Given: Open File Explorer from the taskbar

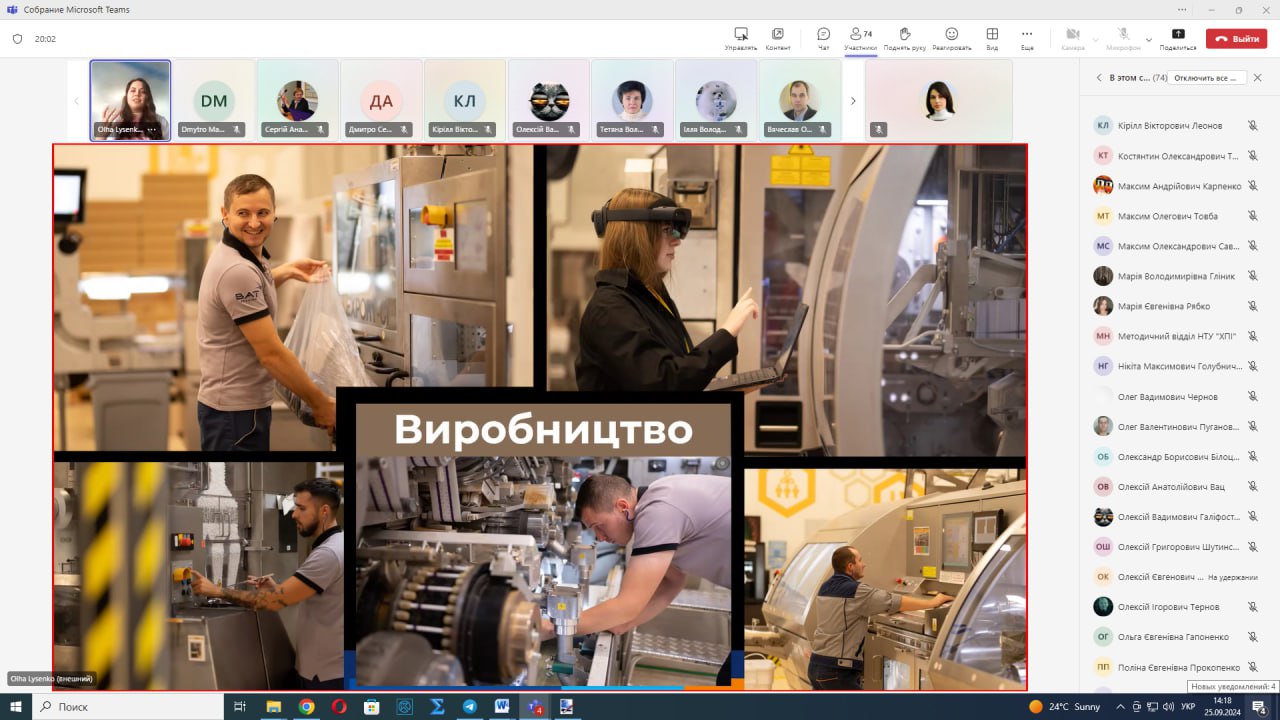Looking at the screenshot, I should [x=273, y=706].
